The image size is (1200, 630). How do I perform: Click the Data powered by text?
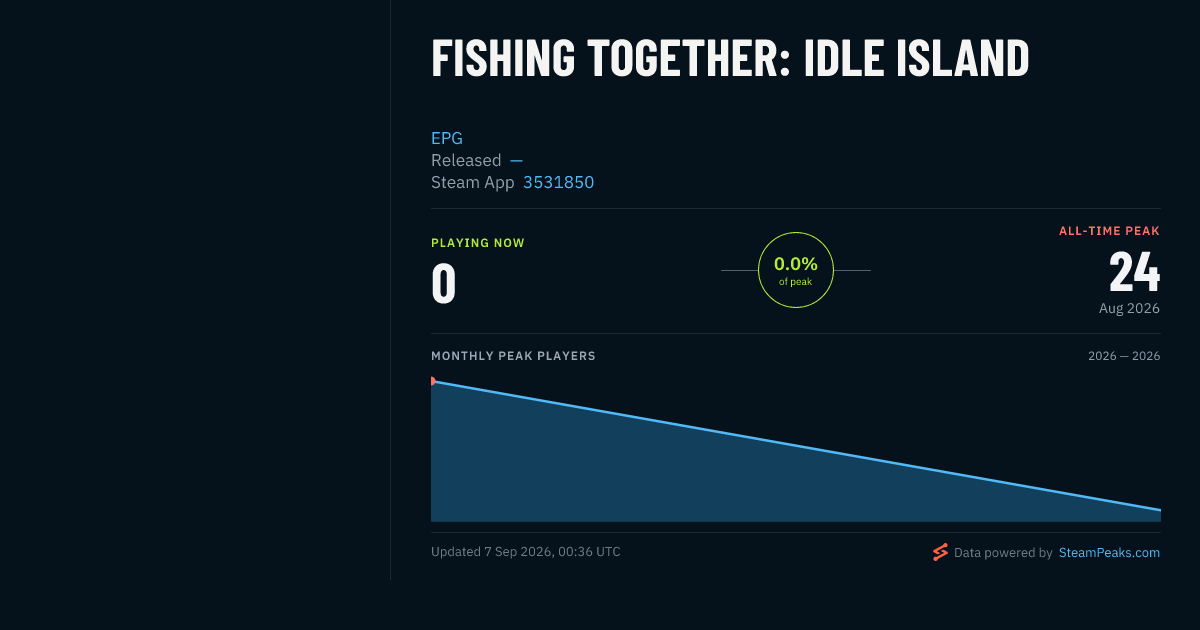(x=1003, y=552)
